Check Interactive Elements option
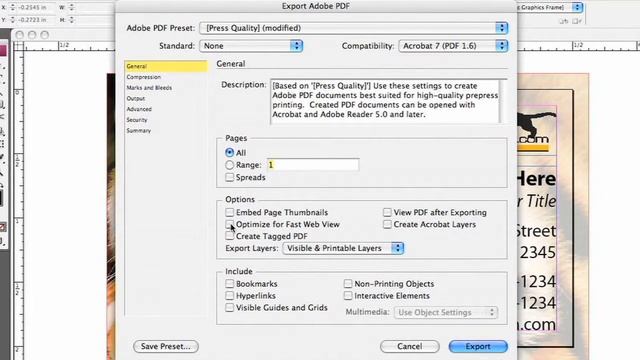The width and height of the screenshot is (640, 360). pos(348,296)
